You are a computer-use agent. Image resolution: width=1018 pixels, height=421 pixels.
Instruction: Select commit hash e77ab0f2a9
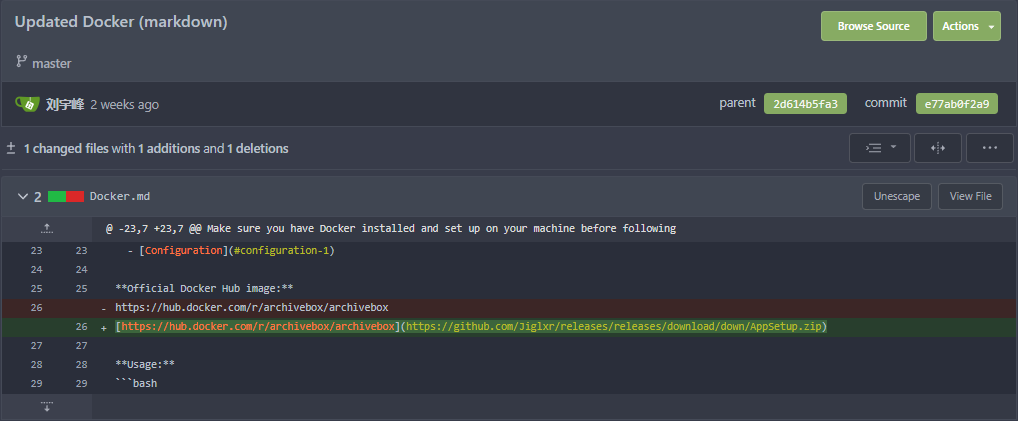pos(956,103)
